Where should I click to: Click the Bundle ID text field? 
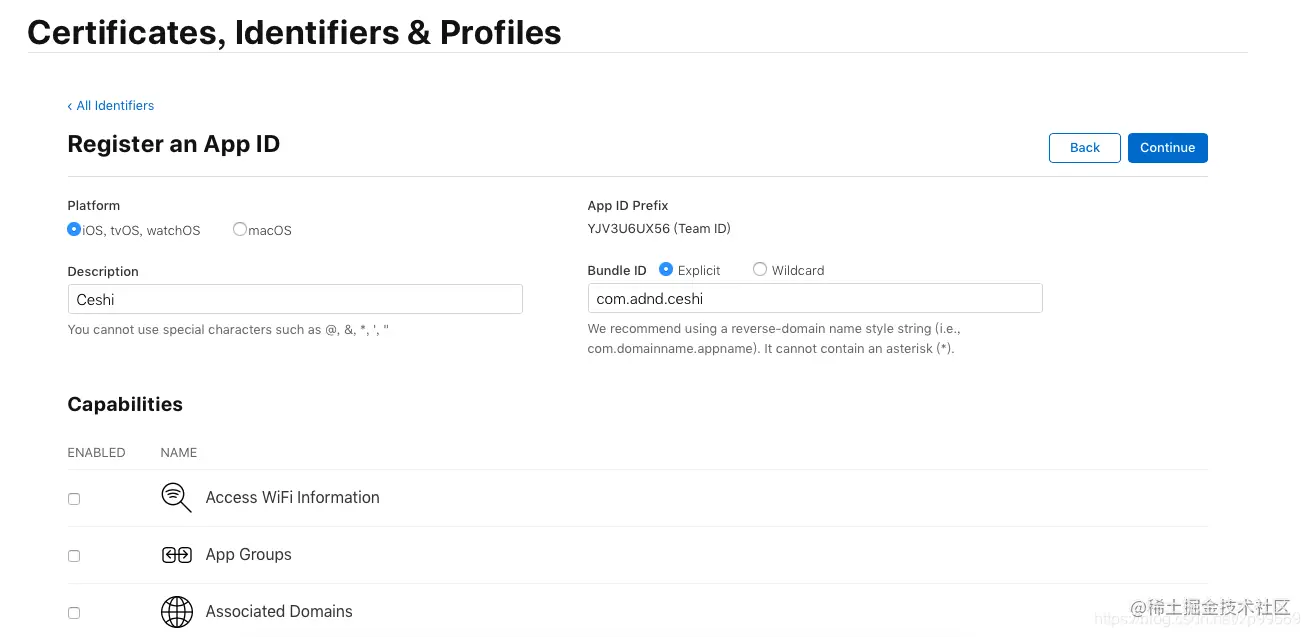pos(815,298)
